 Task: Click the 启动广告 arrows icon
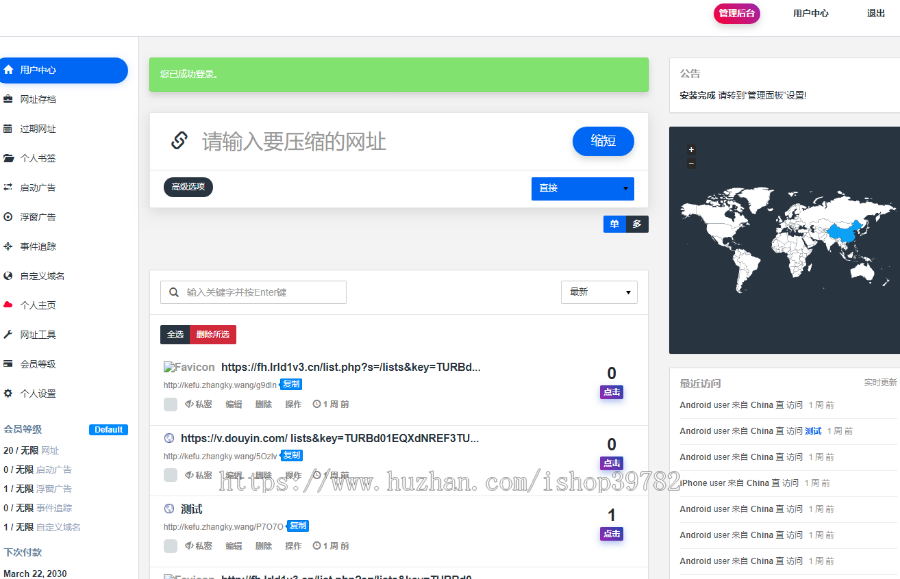point(8,187)
